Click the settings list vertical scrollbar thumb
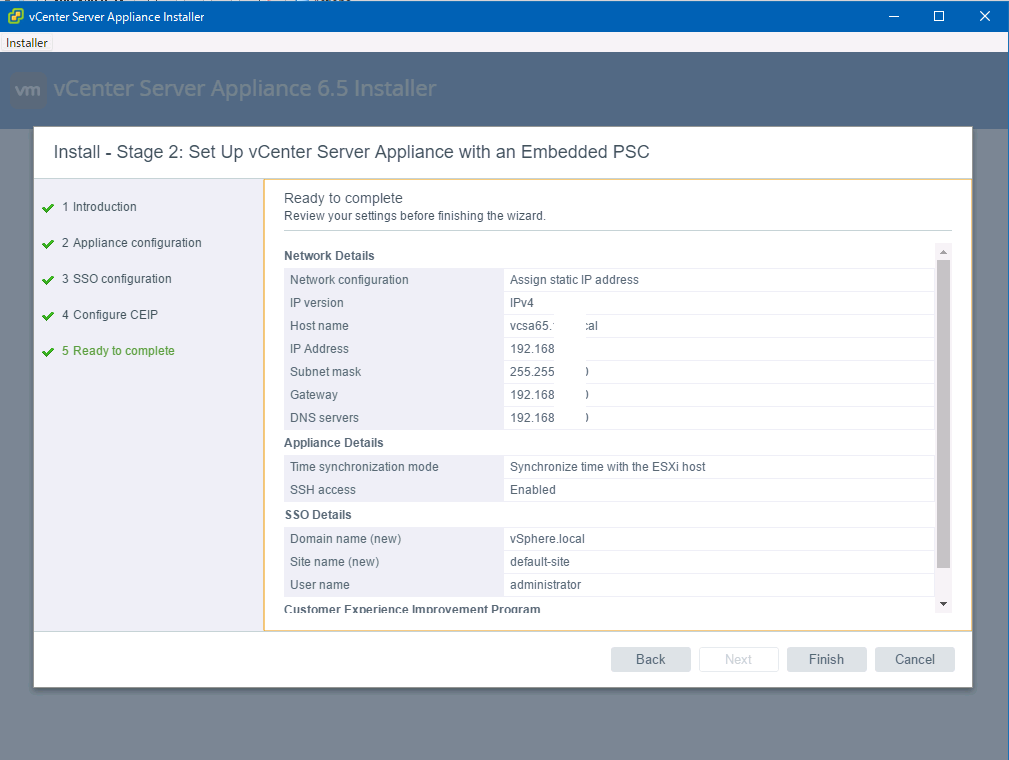 [943, 414]
